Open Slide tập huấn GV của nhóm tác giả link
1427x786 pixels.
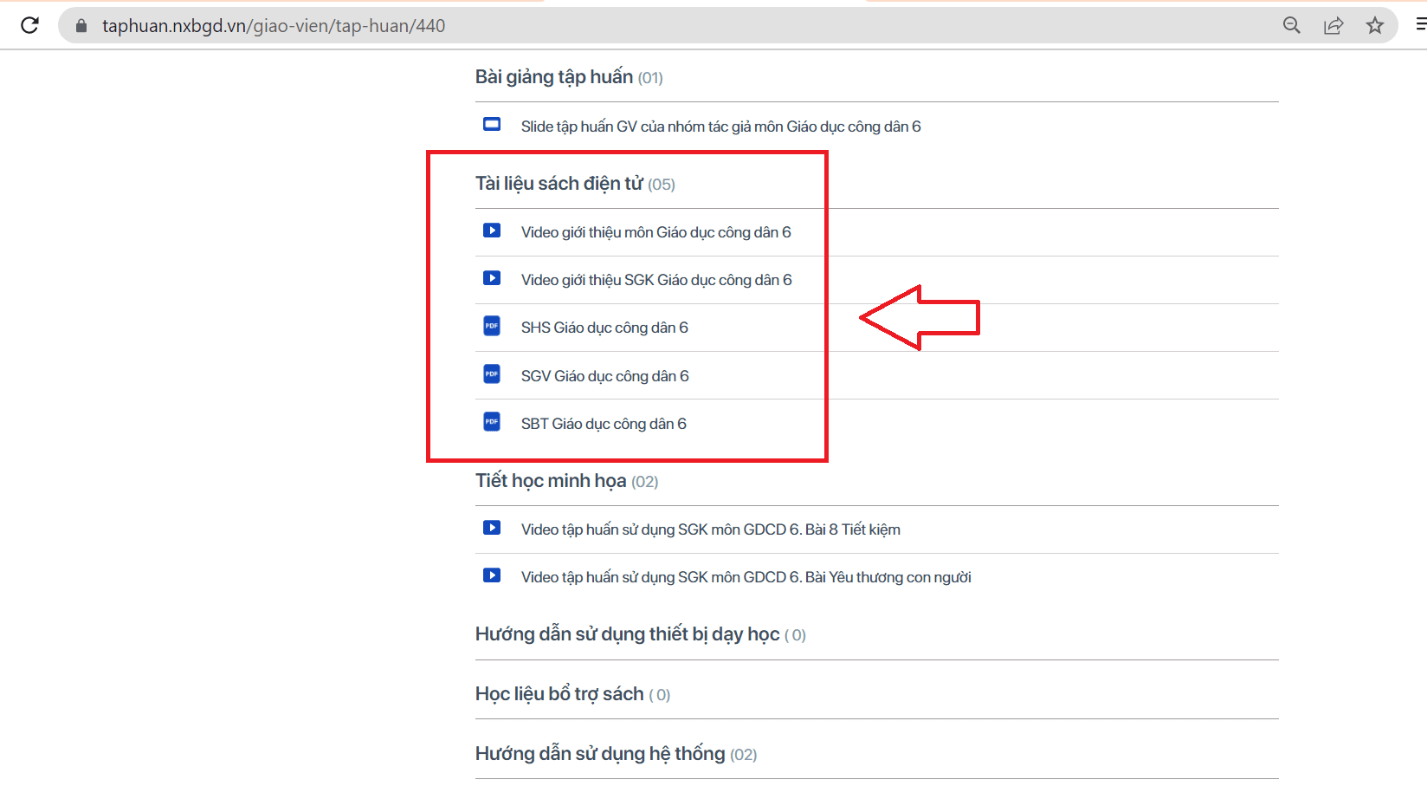pyautogui.click(x=721, y=127)
